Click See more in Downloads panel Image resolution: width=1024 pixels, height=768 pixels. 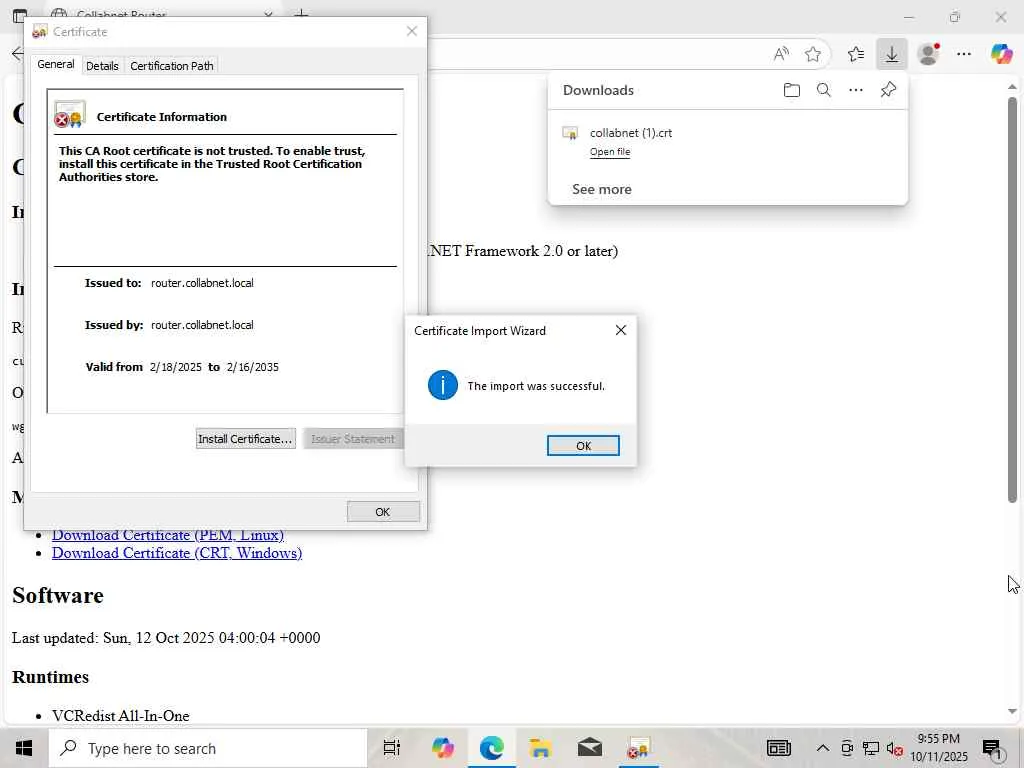pos(601,189)
